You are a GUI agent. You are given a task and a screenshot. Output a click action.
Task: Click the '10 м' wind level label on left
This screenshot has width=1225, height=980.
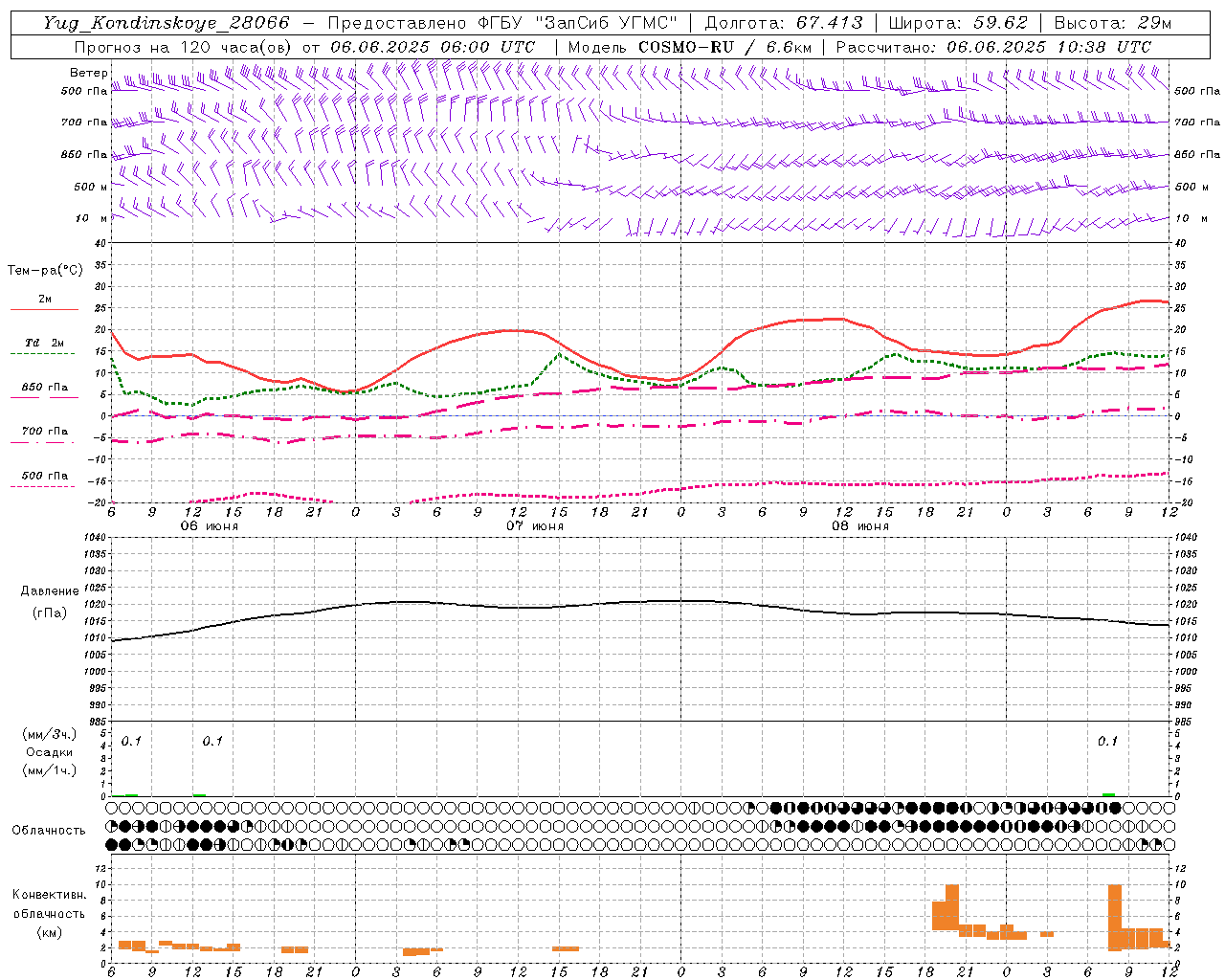pyautogui.click(x=92, y=218)
